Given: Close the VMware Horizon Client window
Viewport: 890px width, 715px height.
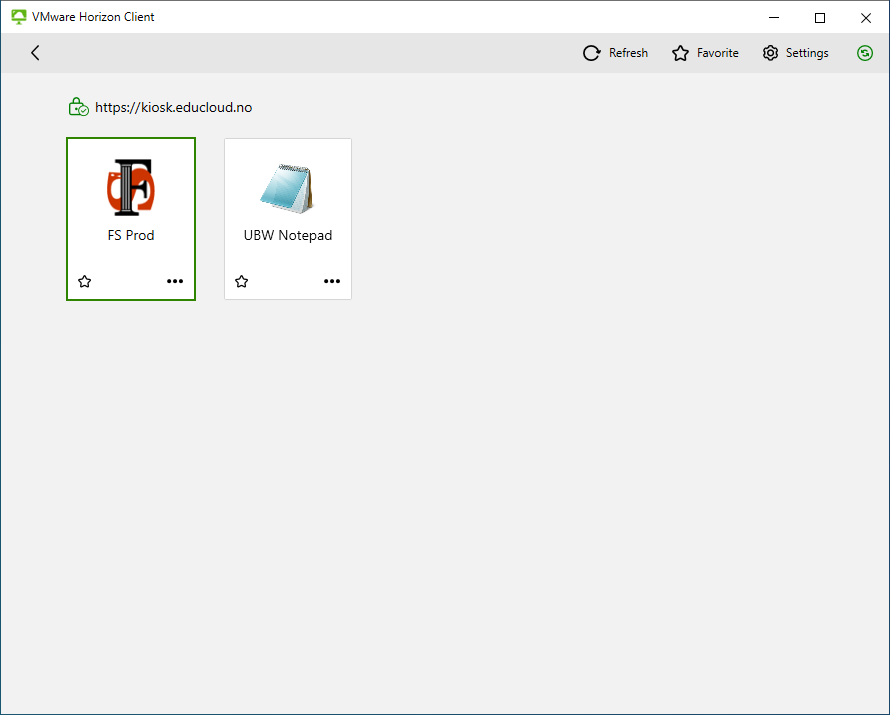Looking at the screenshot, I should (x=866, y=18).
